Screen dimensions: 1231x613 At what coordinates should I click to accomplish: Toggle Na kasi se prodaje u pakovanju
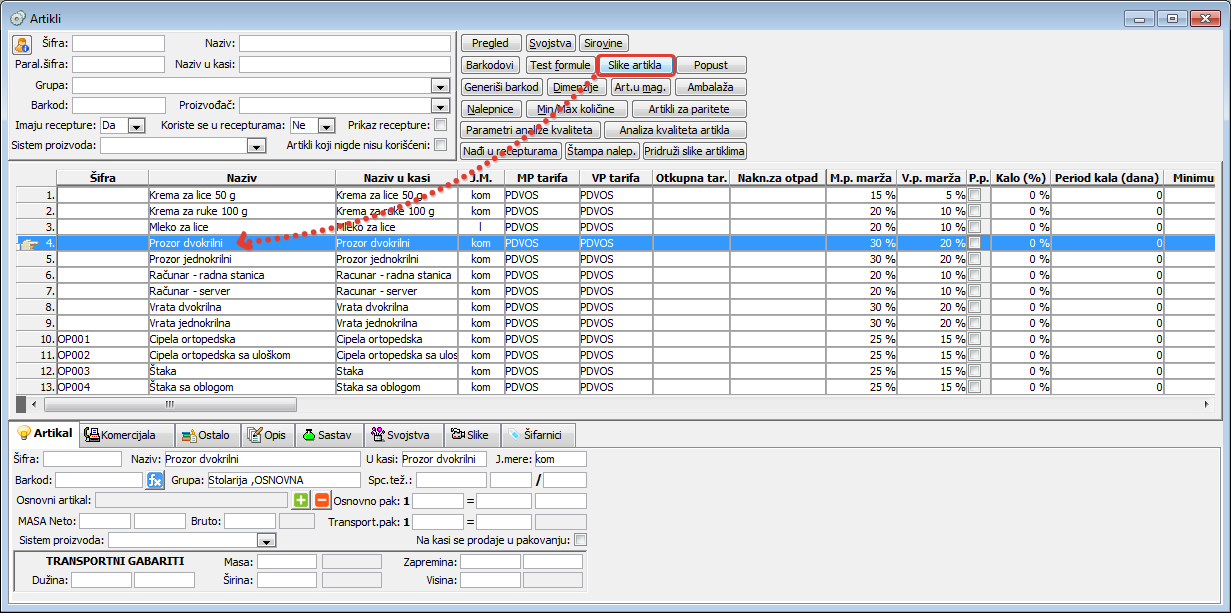[580, 540]
